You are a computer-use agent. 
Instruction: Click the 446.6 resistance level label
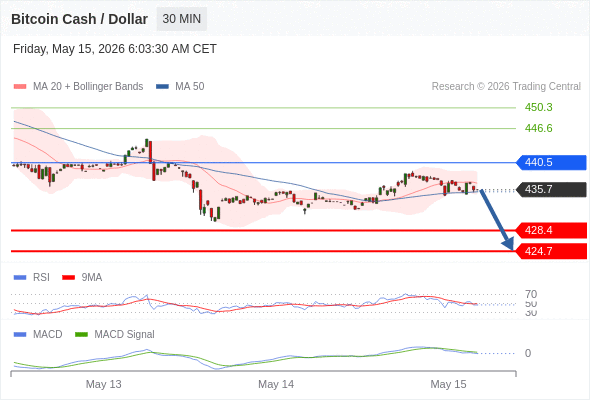point(538,128)
